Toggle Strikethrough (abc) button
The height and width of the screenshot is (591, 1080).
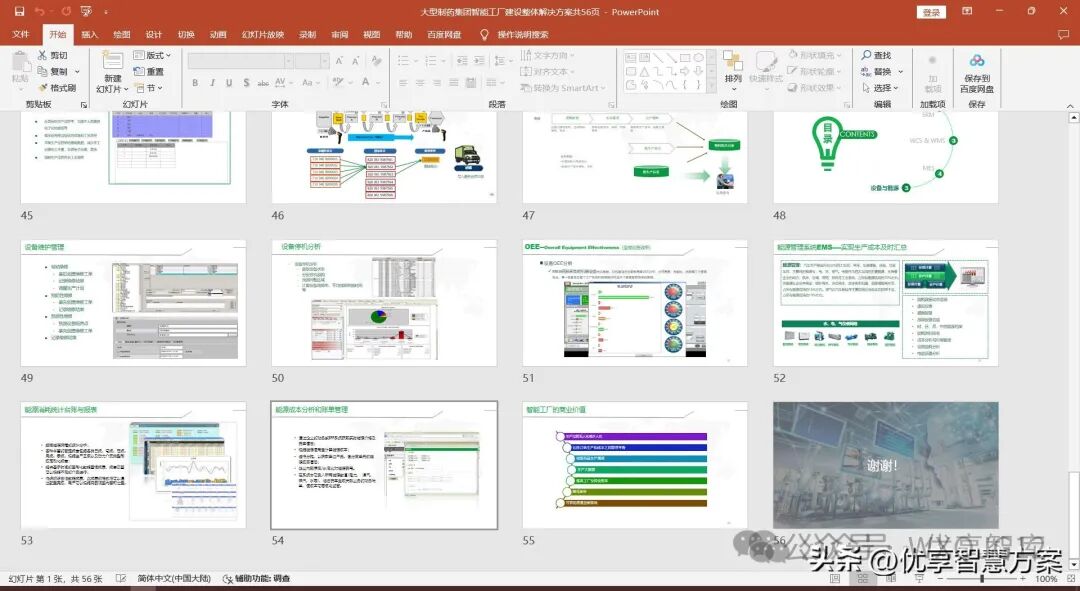click(263, 83)
